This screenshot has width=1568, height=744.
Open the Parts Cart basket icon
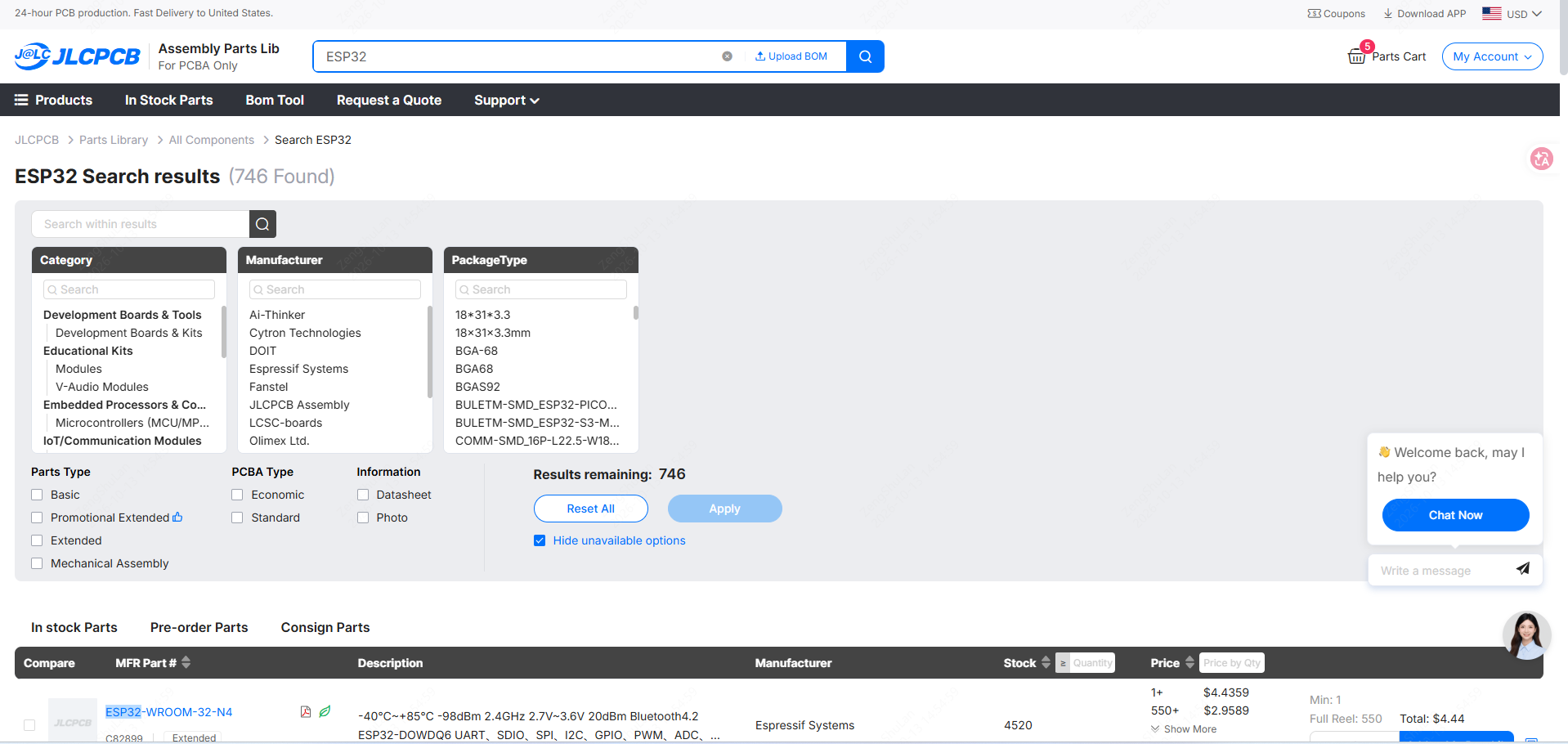(x=1356, y=56)
